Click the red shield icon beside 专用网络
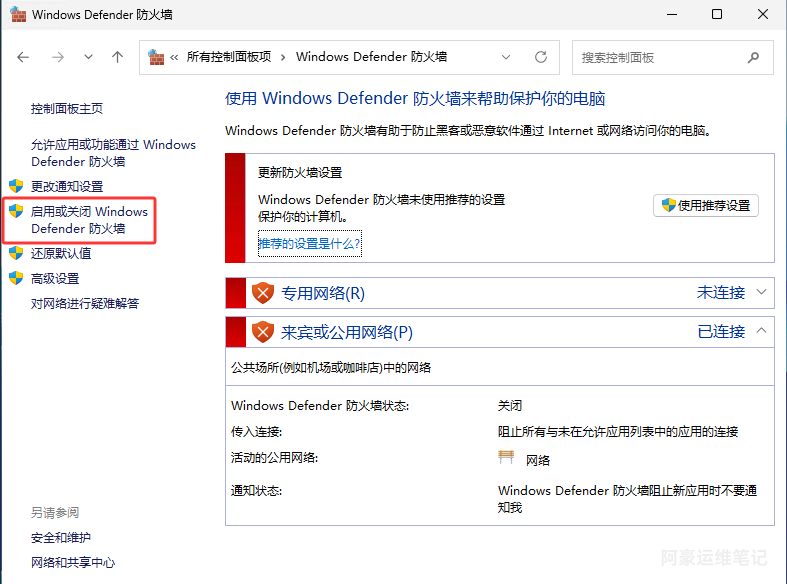The image size is (787, 584). [x=262, y=293]
